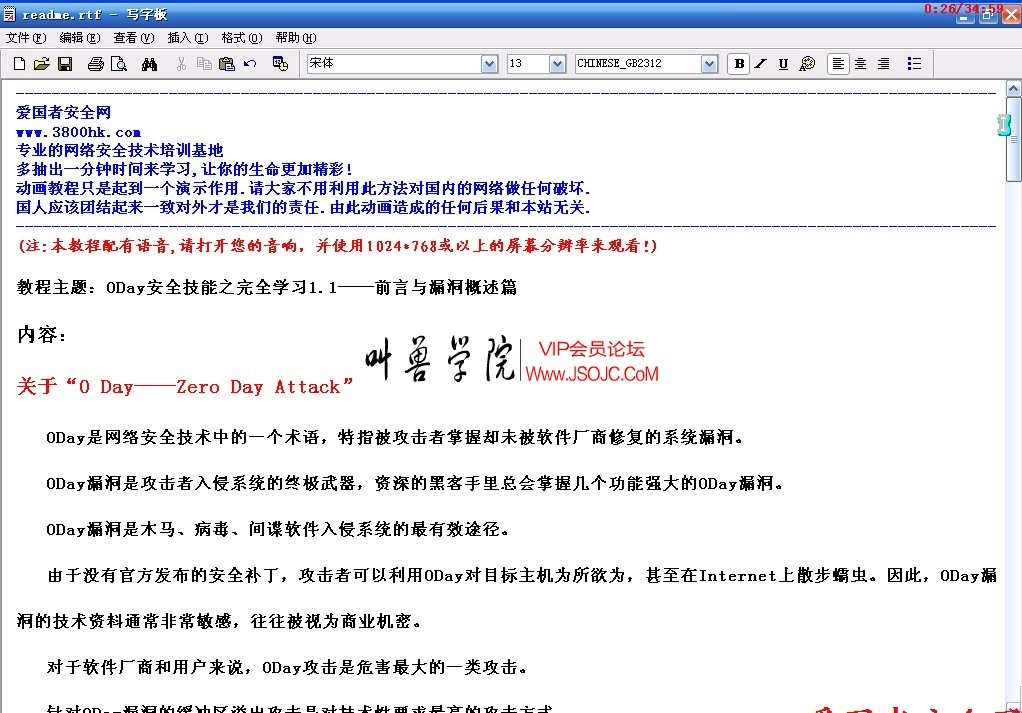Open Print Preview
The height and width of the screenshot is (713, 1022).
pyautogui.click(x=119, y=63)
